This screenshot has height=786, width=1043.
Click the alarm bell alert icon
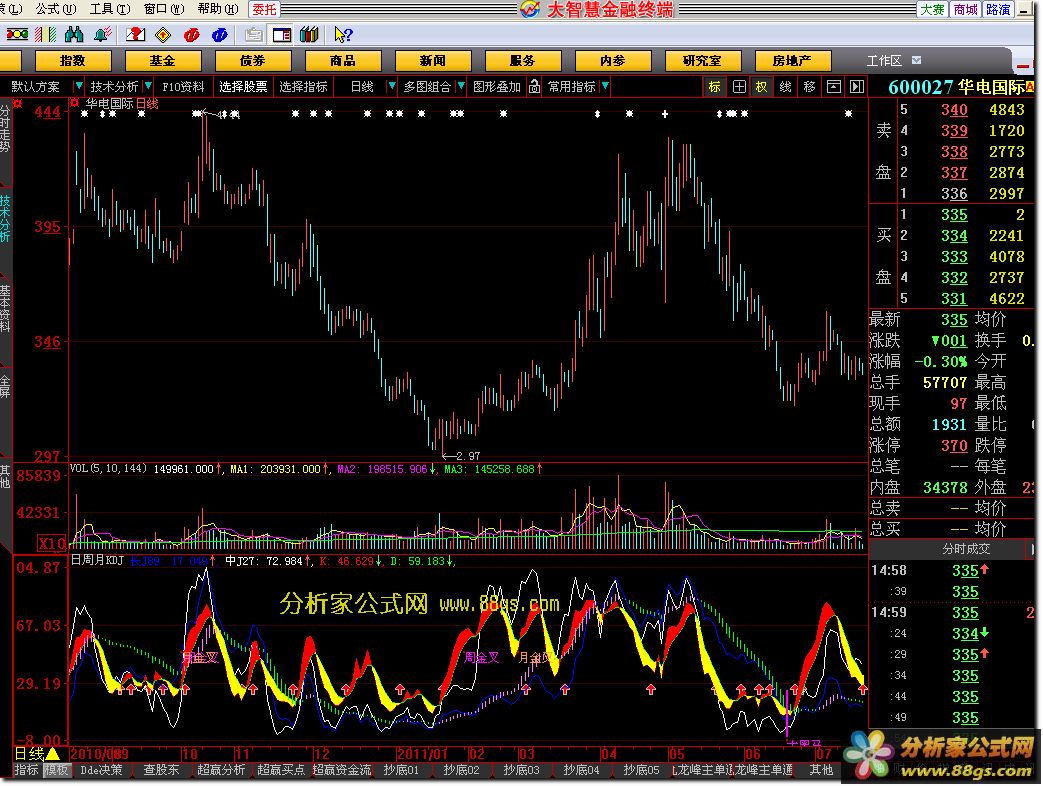click(x=102, y=35)
